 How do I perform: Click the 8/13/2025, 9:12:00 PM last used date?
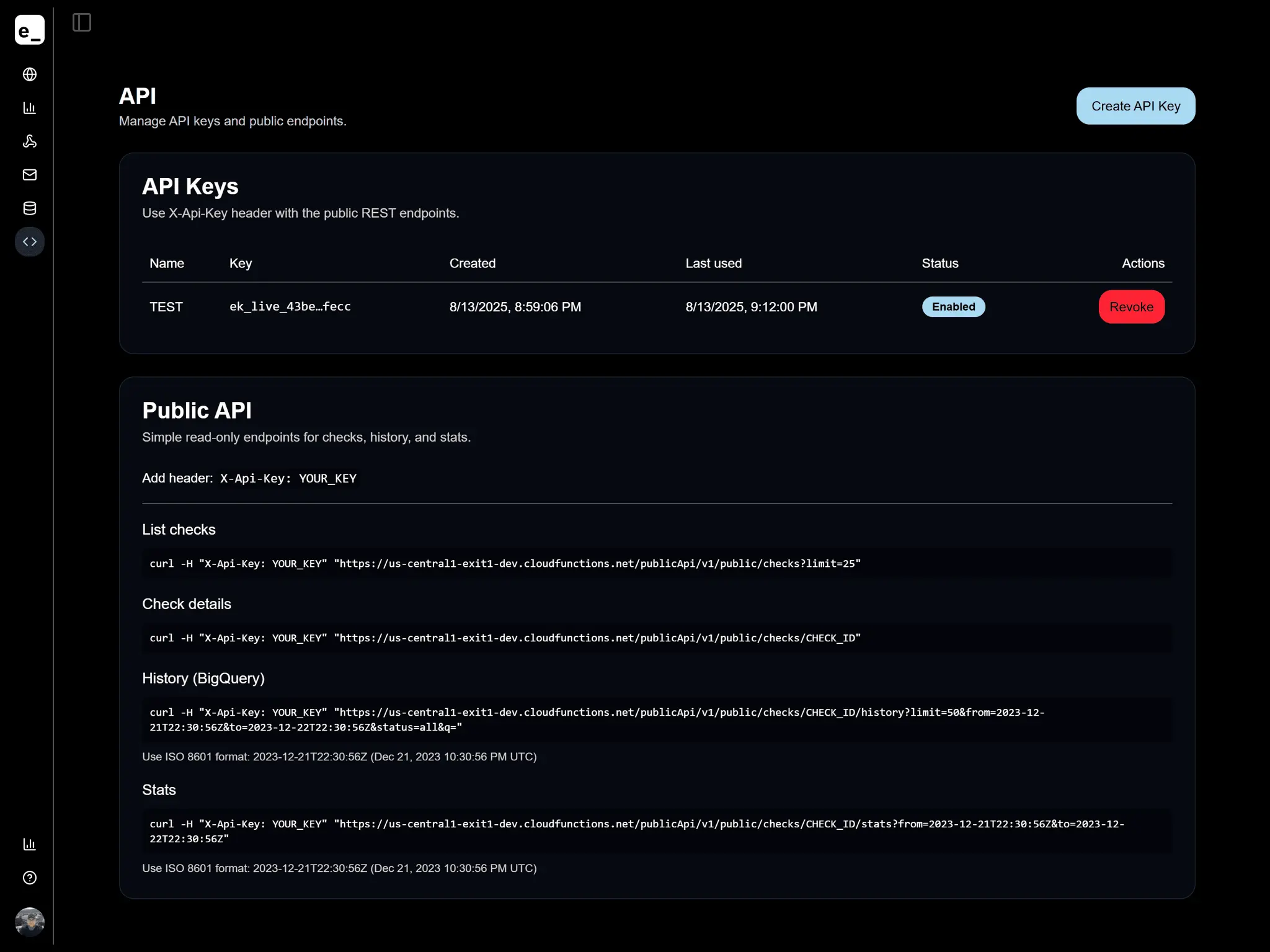751,307
